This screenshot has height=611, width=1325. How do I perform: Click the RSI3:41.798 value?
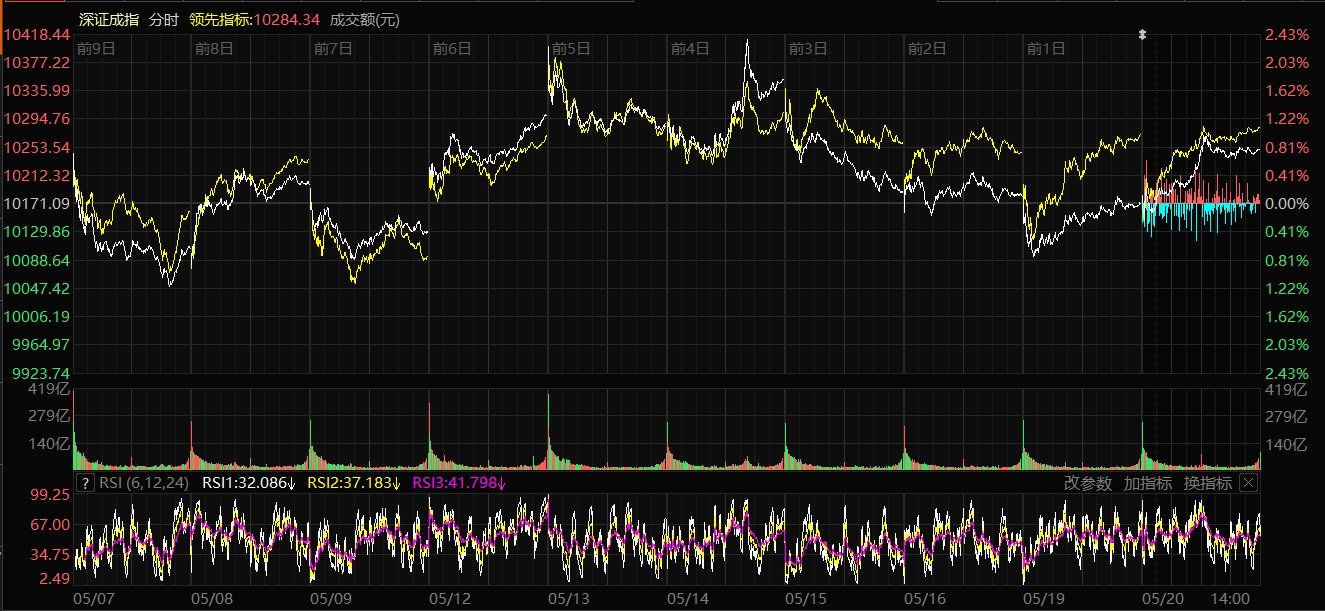[x=460, y=483]
